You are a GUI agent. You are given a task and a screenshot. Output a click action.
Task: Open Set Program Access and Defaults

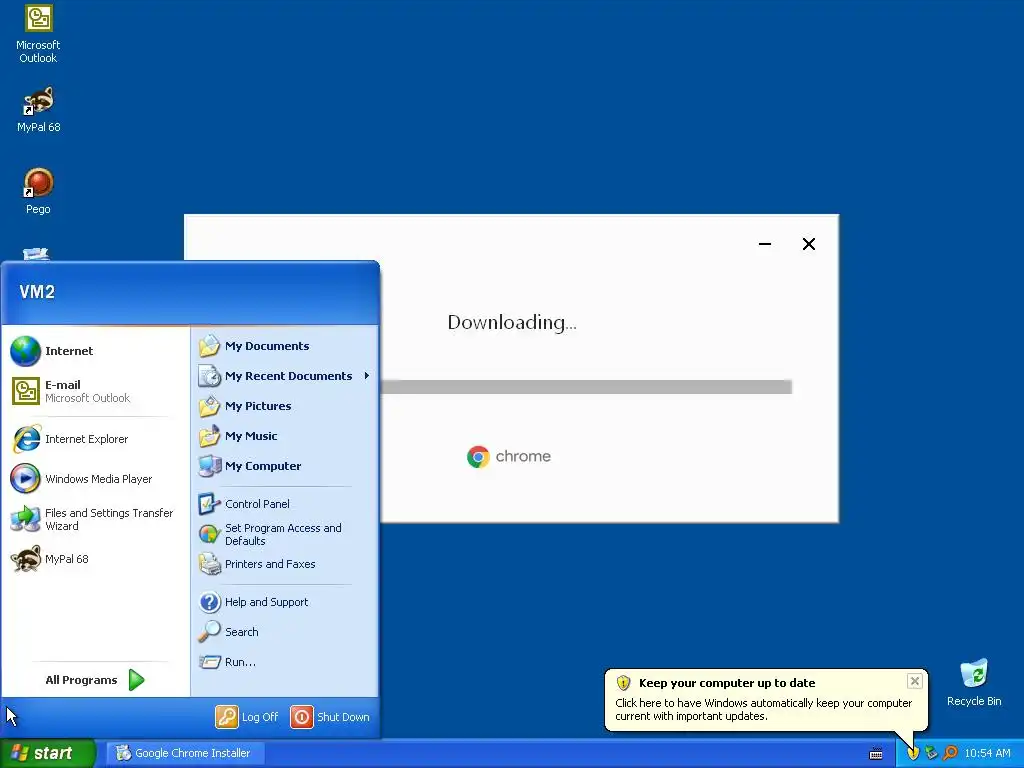[284, 534]
